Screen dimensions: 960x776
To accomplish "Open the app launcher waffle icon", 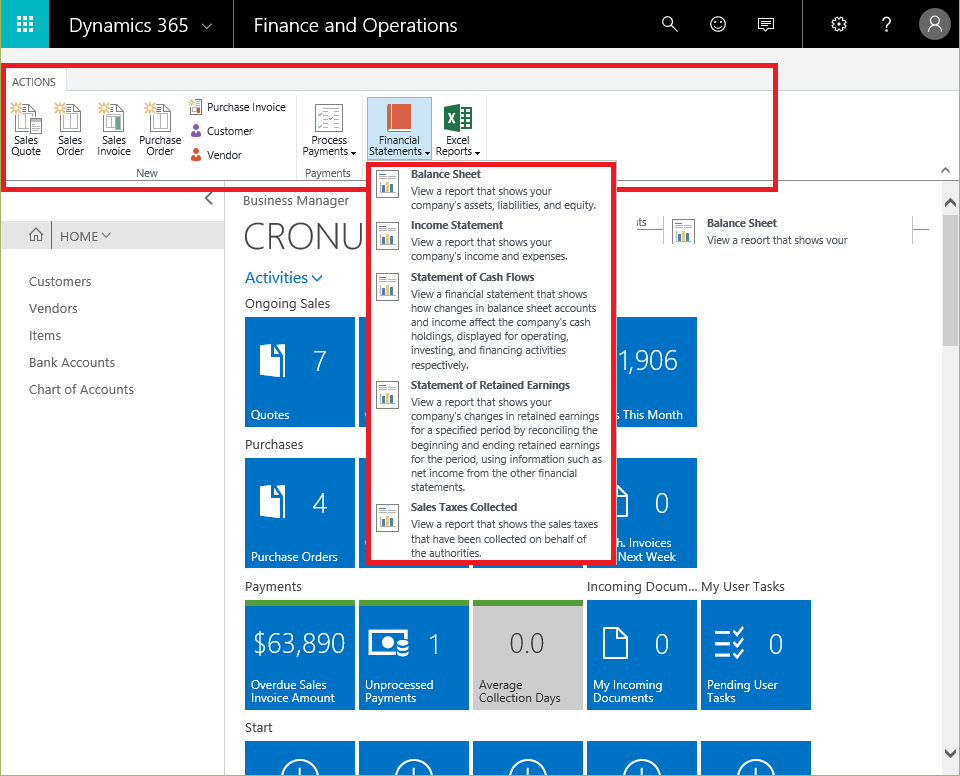I will coord(24,24).
